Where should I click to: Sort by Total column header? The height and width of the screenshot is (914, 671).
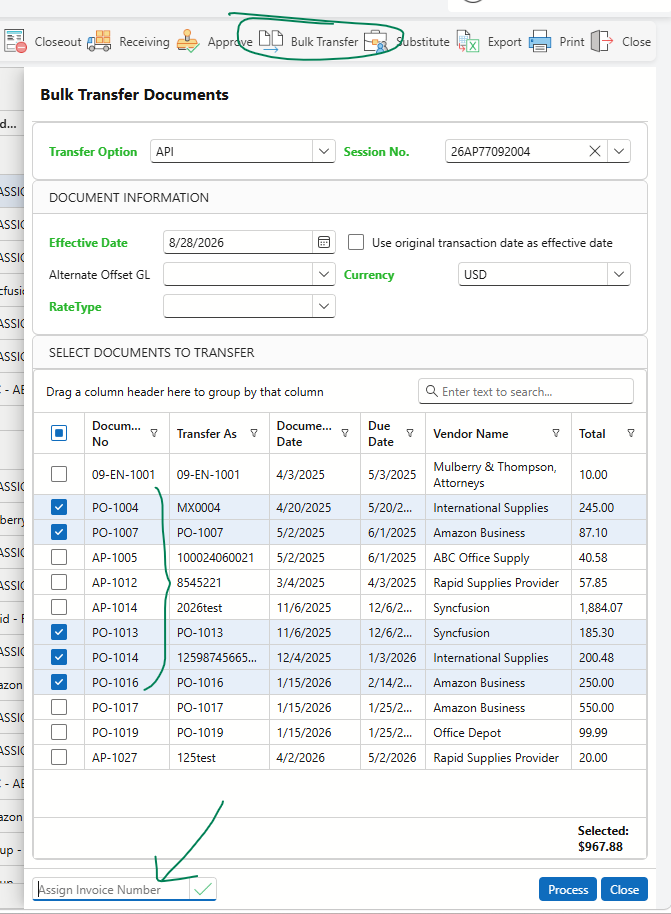pos(592,434)
